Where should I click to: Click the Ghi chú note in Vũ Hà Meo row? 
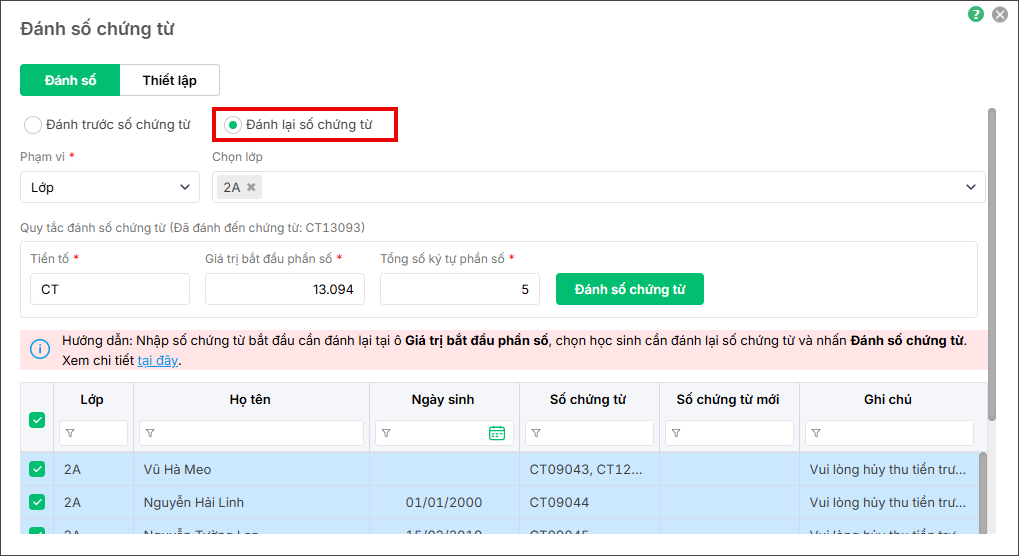(x=888, y=469)
